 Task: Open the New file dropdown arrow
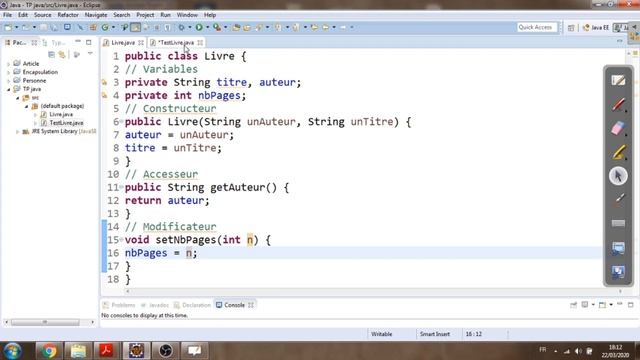(x=17, y=27)
